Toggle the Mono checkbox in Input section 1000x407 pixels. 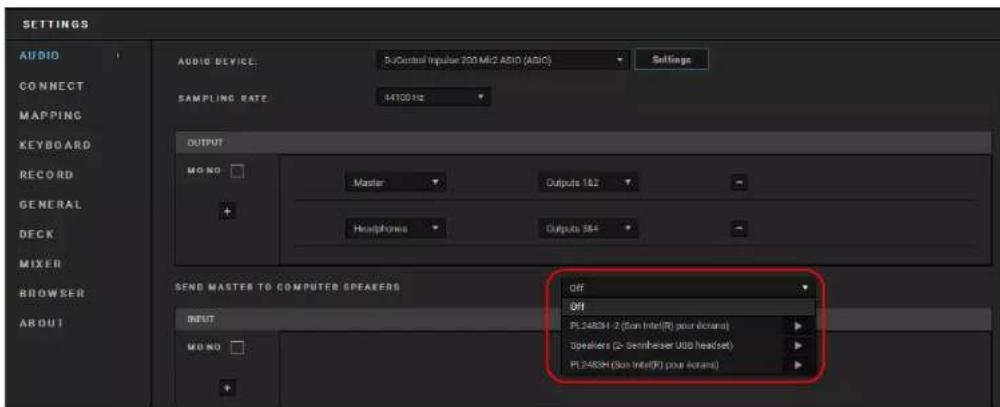tap(237, 348)
